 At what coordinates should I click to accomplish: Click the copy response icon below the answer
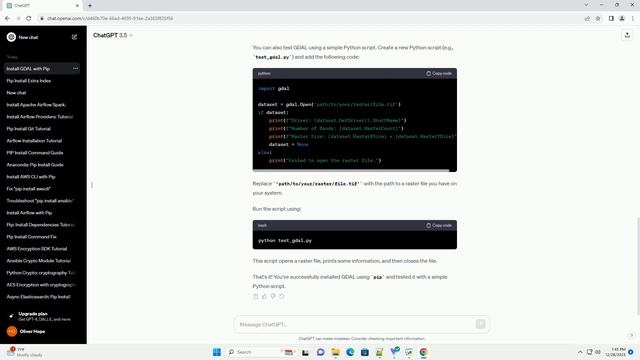[x=256, y=296]
